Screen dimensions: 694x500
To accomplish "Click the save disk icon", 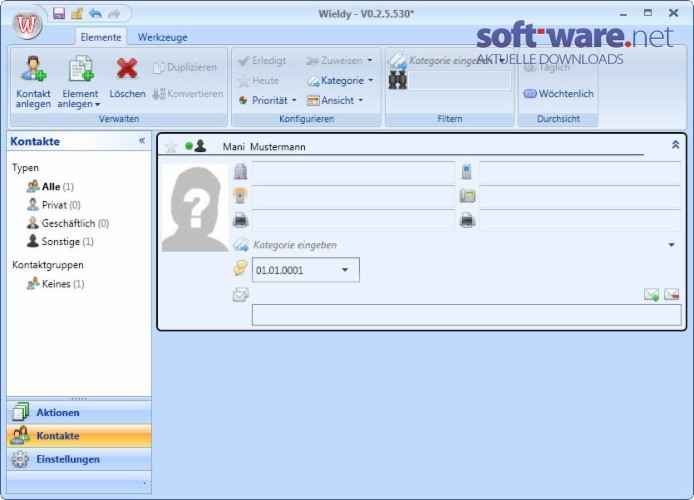I will [59, 13].
